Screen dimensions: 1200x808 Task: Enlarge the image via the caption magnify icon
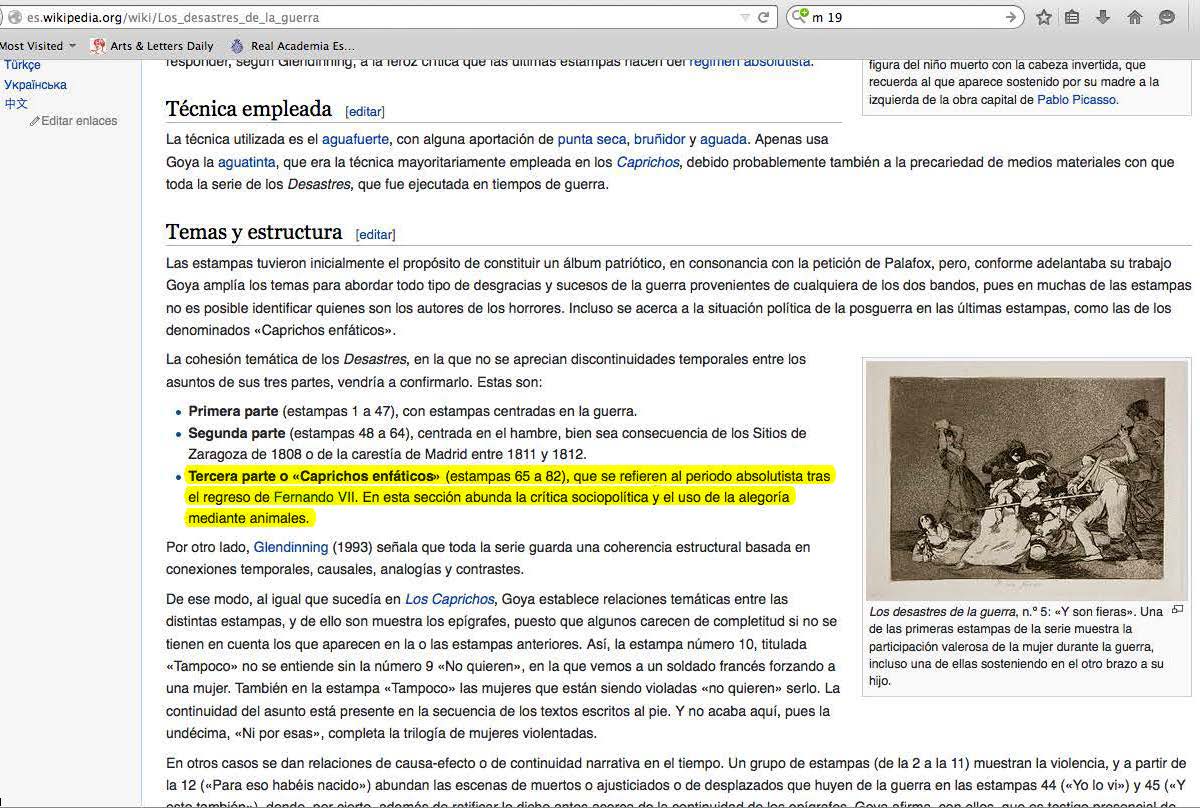point(1177,609)
